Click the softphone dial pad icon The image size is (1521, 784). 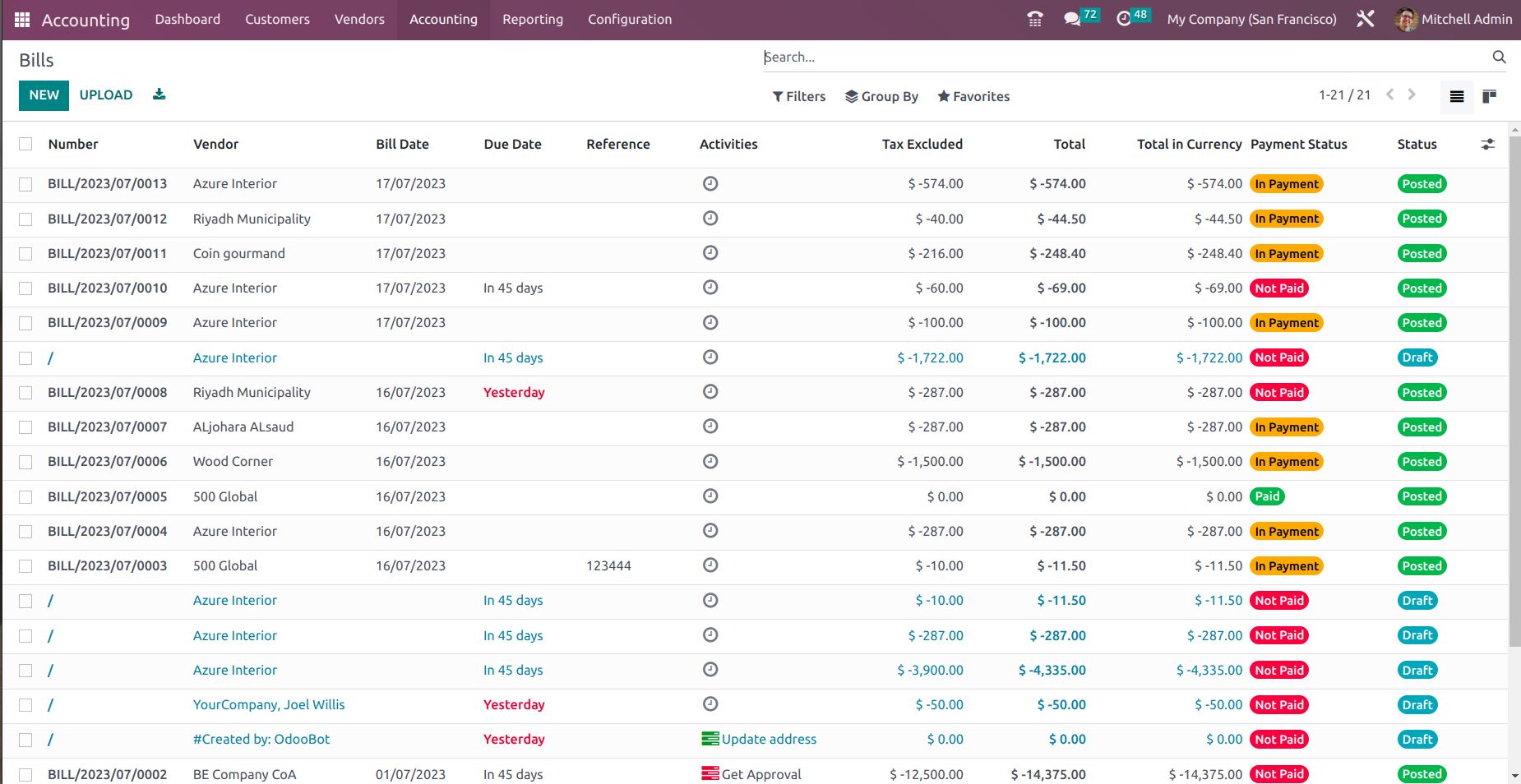coord(1034,18)
